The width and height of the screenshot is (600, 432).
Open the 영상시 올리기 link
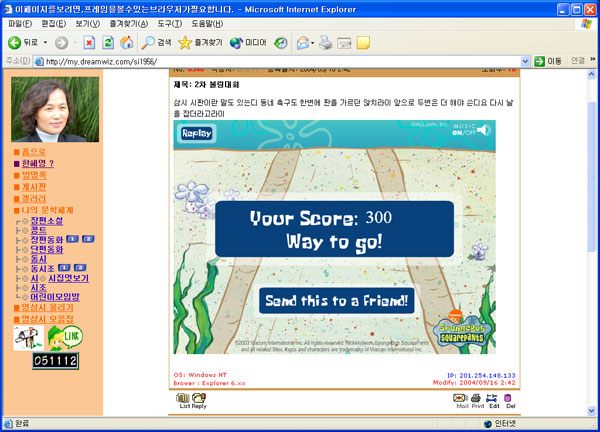tap(47, 308)
